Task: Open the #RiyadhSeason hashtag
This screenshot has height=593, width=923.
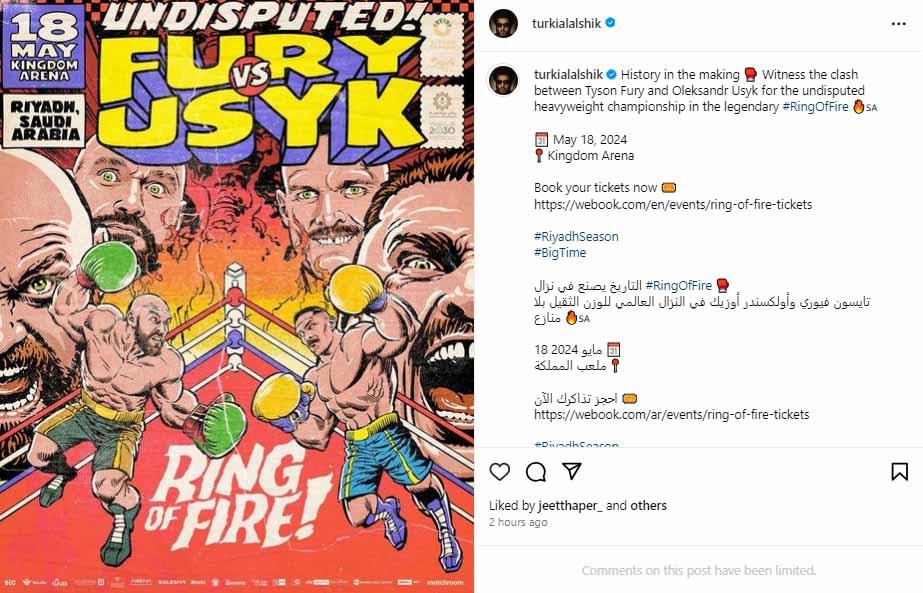Action: [x=576, y=237]
